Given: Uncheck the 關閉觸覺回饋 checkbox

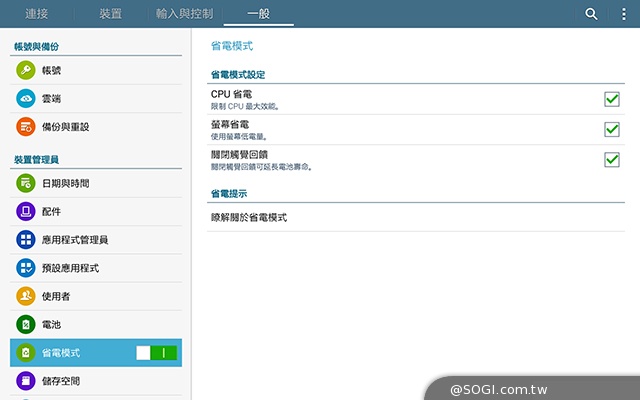Looking at the screenshot, I should tap(612, 159).
